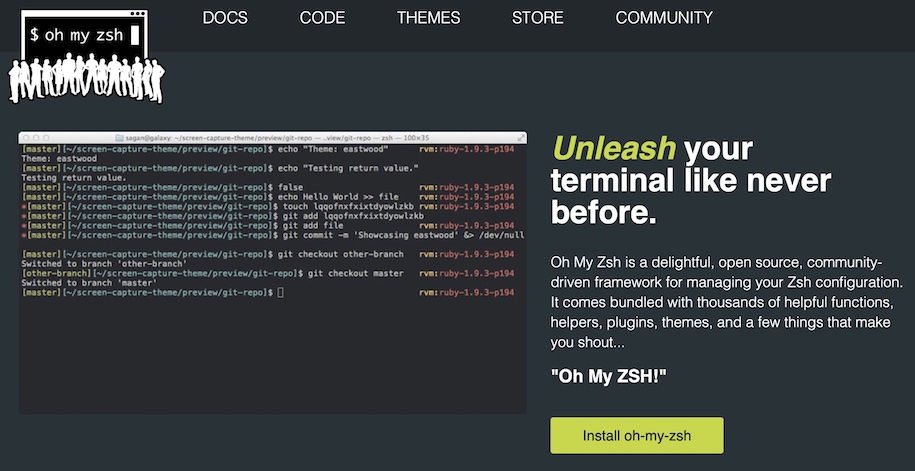Click the Install oh-my-zsh button
This screenshot has width=915, height=471.
pos(637,435)
